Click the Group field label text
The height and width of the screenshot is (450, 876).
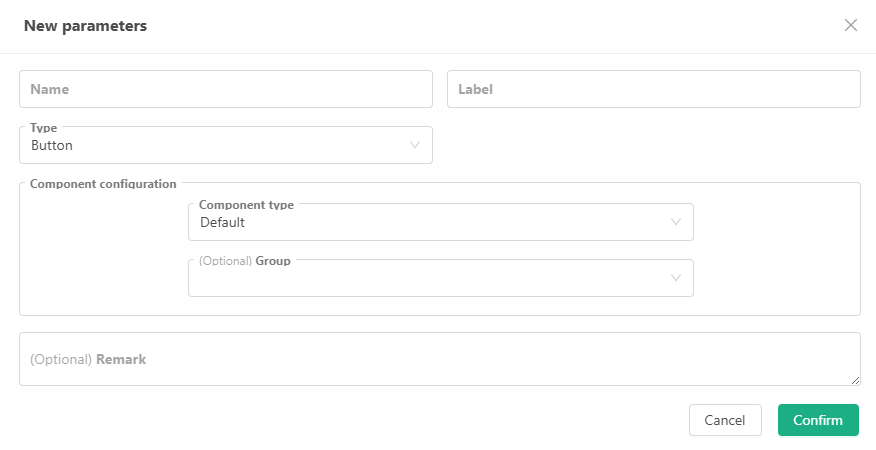(x=273, y=261)
